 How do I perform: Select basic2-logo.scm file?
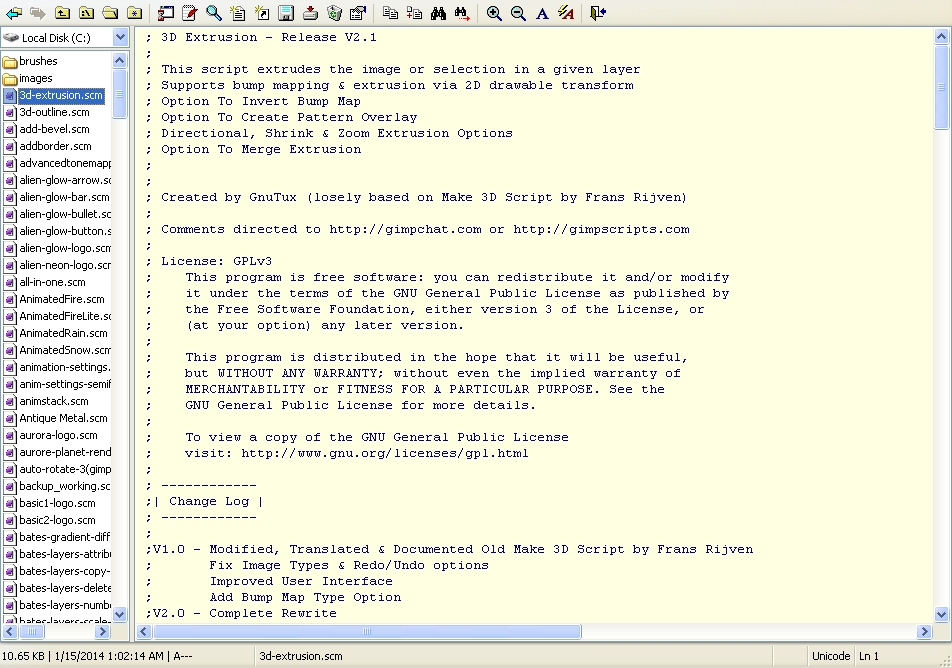tap(57, 520)
